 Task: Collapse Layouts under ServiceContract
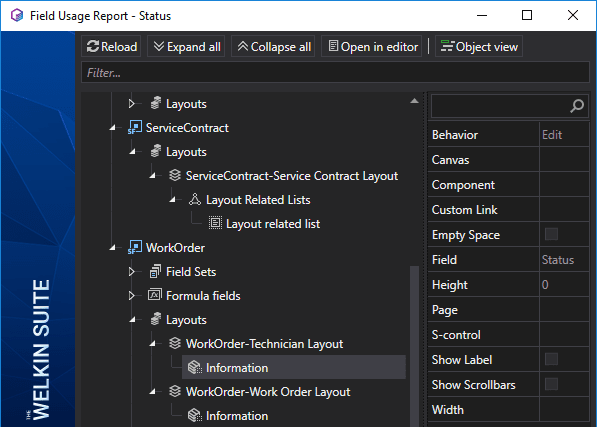click(x=132, y=152)
